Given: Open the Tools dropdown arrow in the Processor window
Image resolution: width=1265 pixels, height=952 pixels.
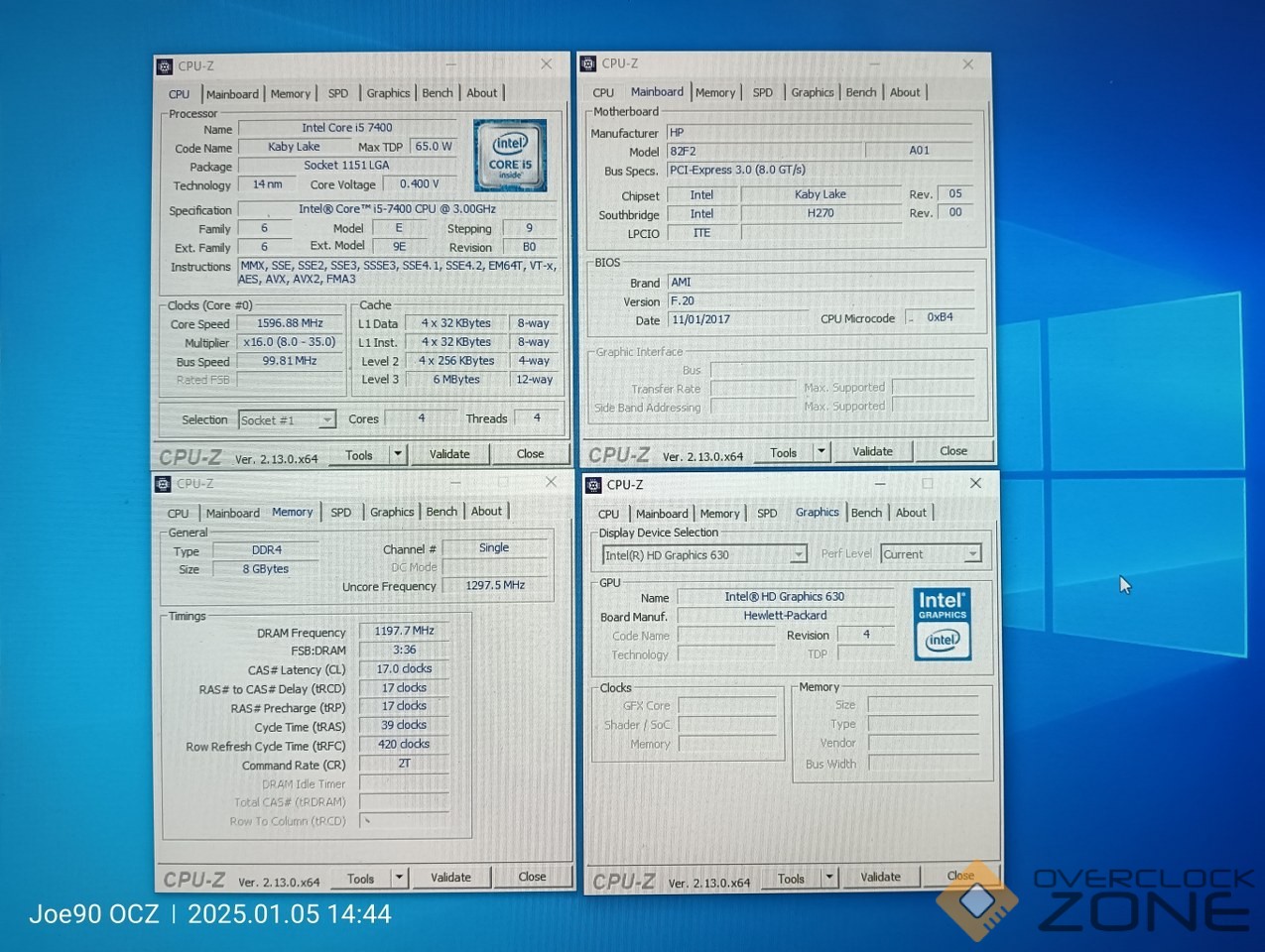Looking at the screenshot, I should (x=398, y=455).
